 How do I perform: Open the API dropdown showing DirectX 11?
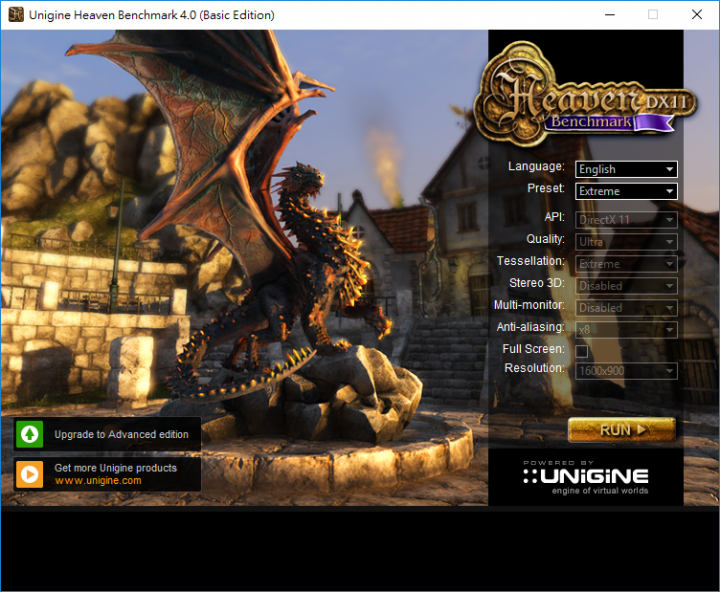[626, 220]
